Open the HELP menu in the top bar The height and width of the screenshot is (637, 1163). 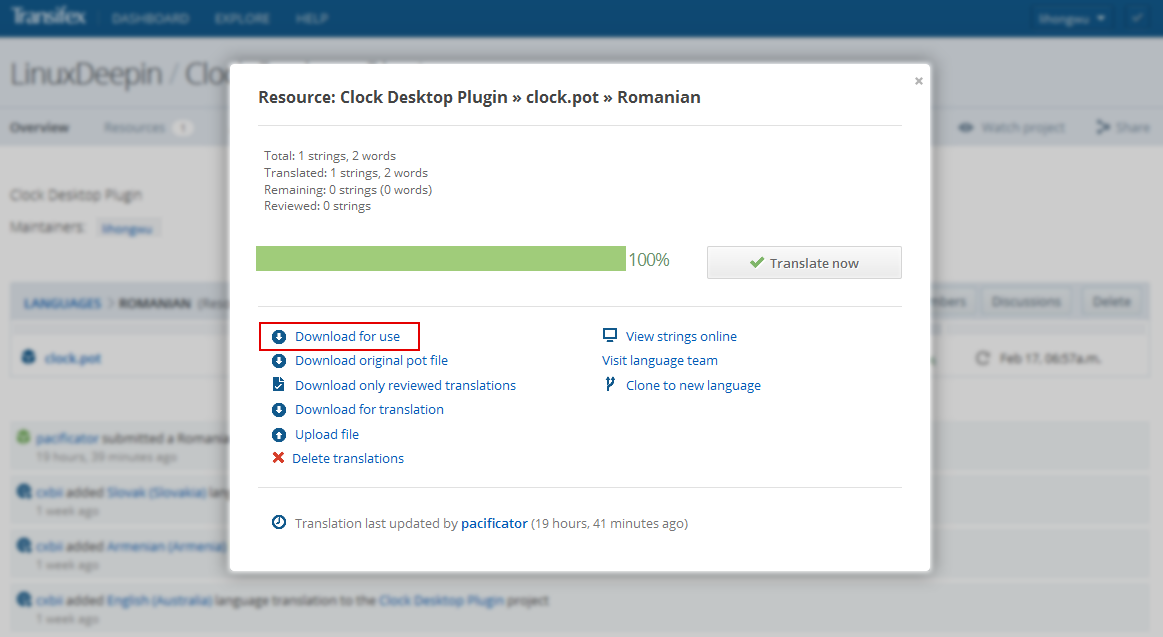click(x=312, y=19)
